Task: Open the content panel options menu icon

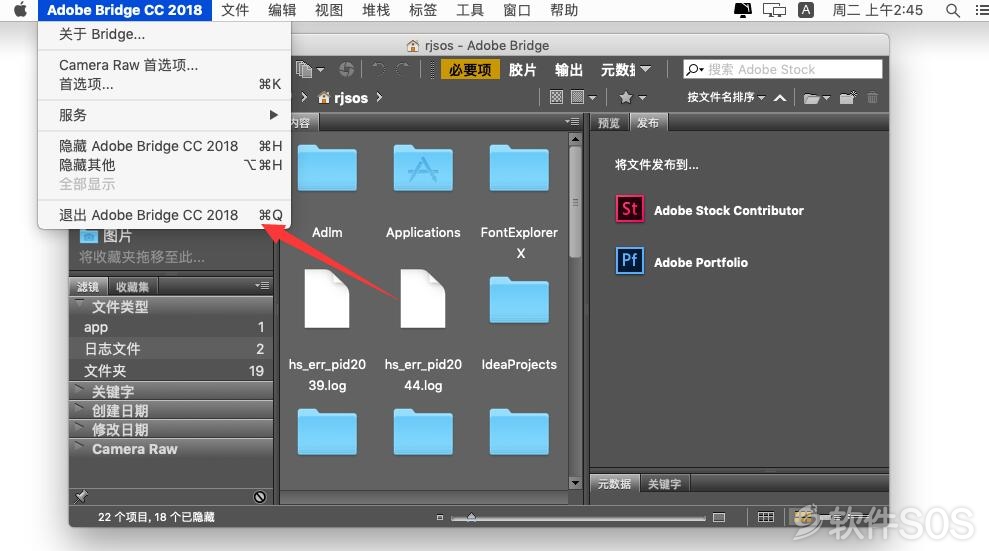Action: point(572,122)
